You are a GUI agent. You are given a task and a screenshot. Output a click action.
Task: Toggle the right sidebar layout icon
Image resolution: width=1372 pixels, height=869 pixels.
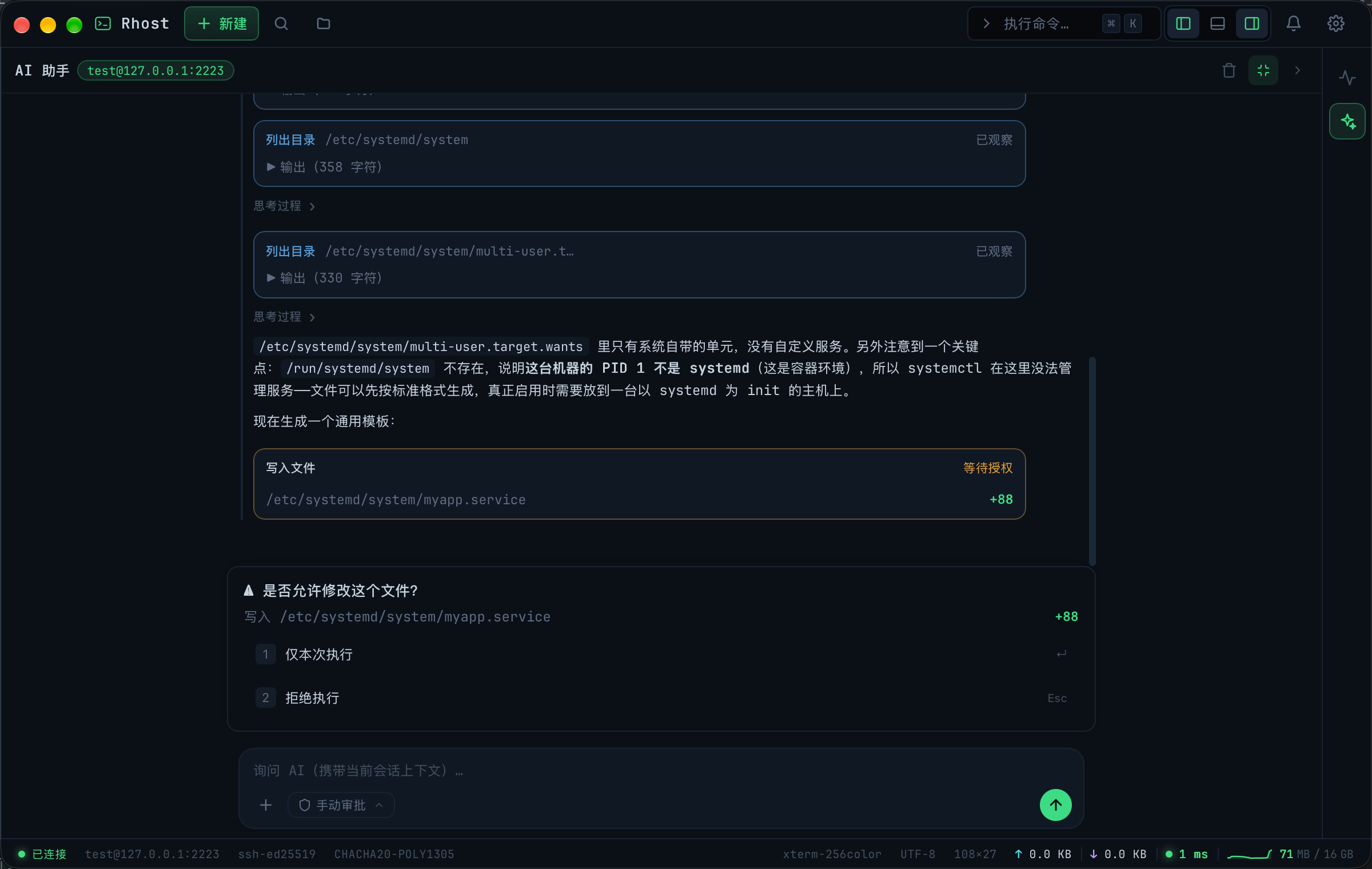[1252, 23]
